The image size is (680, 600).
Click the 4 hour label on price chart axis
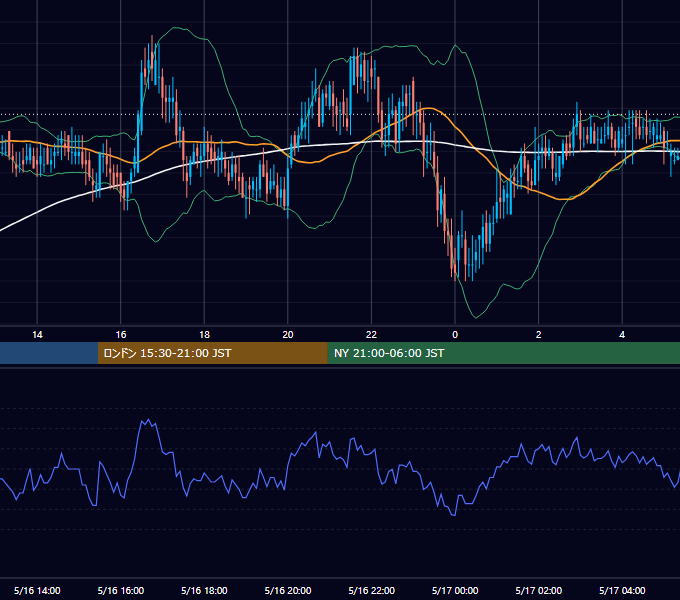pyautogui.click(x=622, y=335)
